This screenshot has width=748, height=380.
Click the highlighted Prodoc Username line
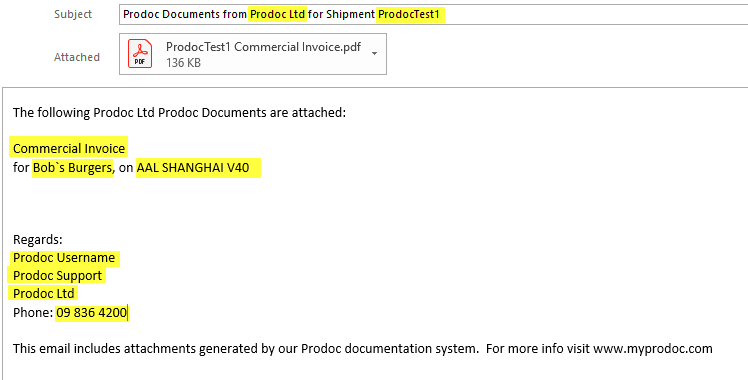click(64, 258)
